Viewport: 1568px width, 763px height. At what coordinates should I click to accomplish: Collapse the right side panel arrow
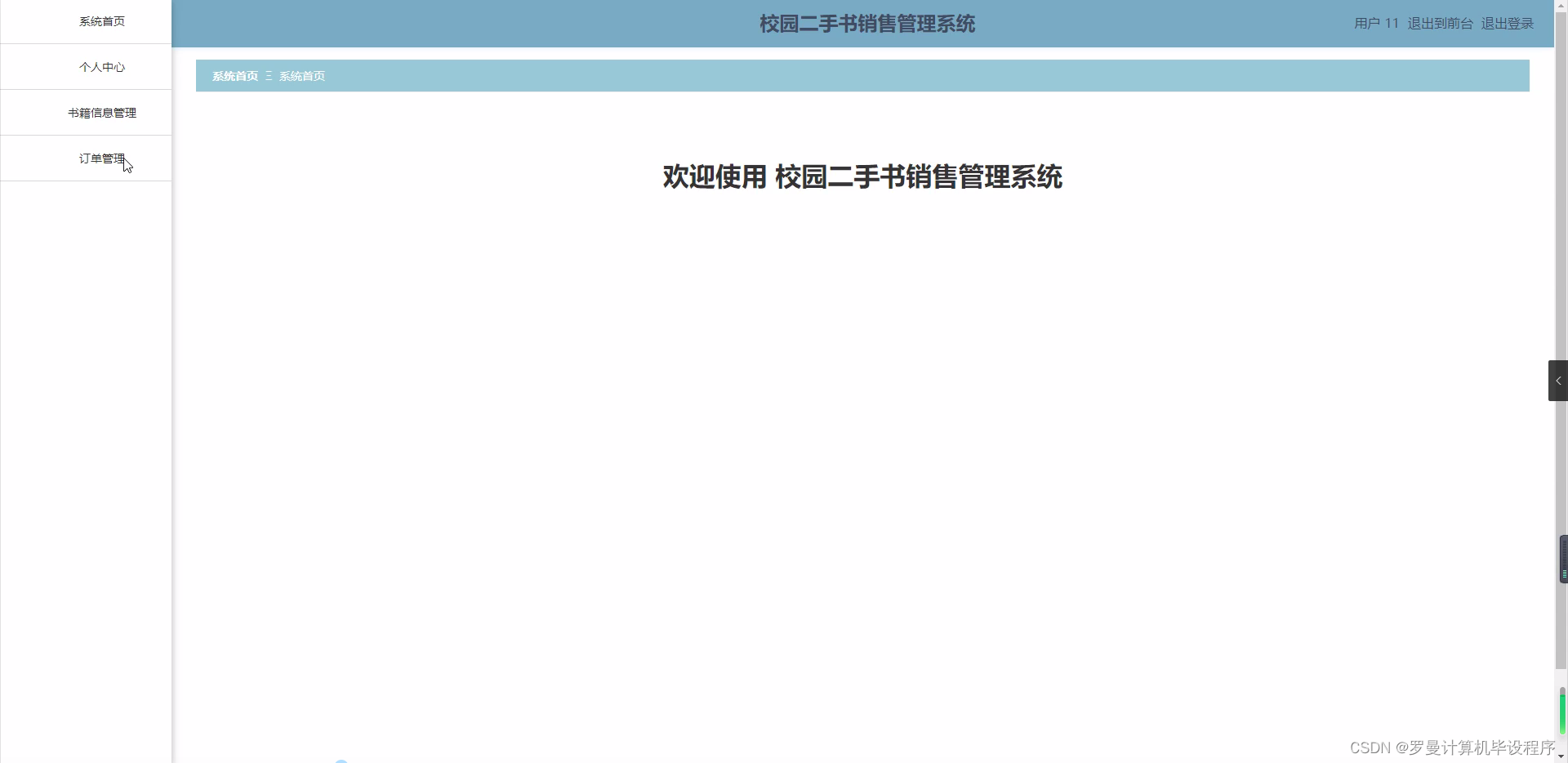tap(1558, 380)
